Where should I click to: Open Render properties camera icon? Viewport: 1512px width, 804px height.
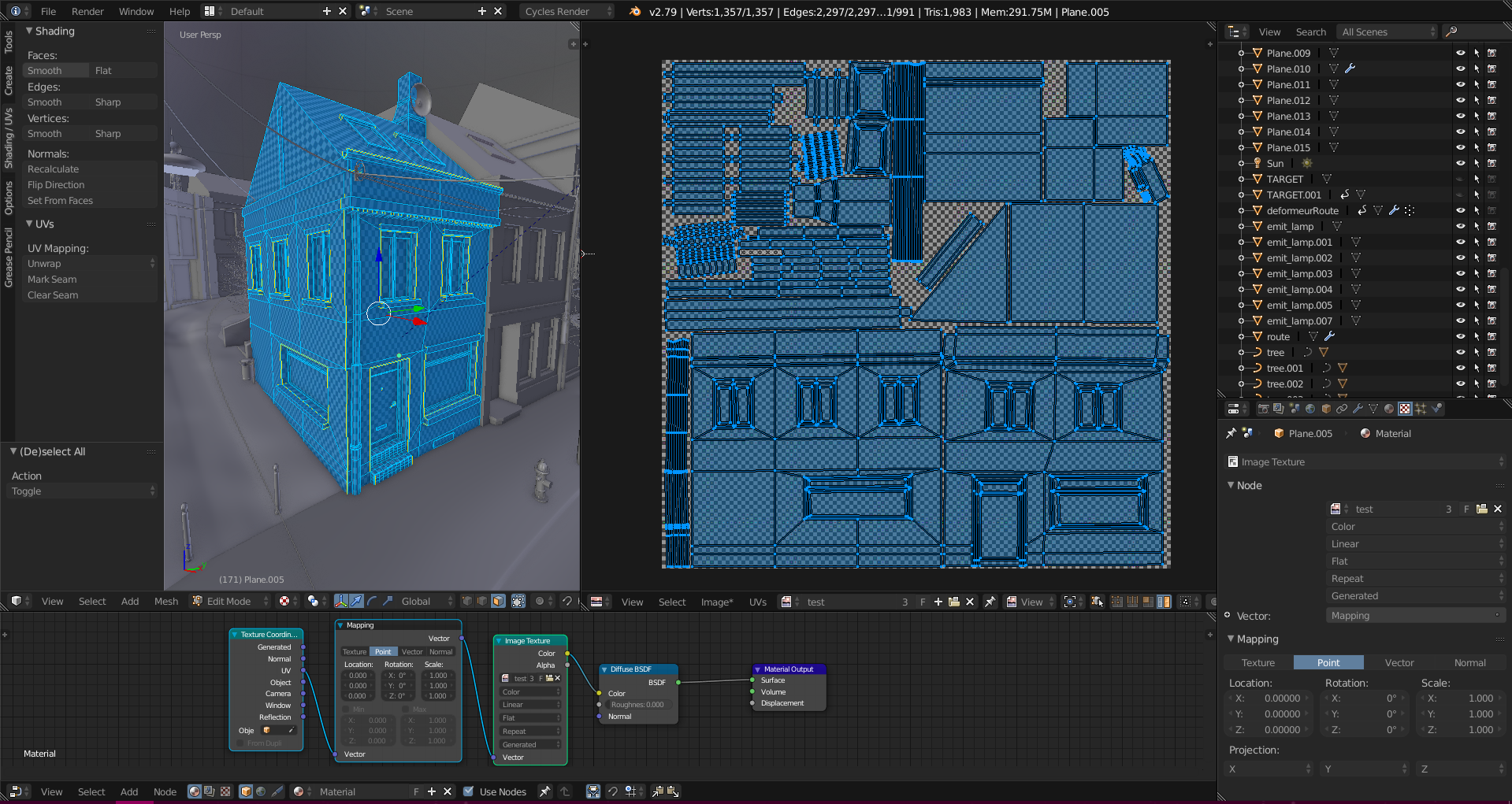1263,409
